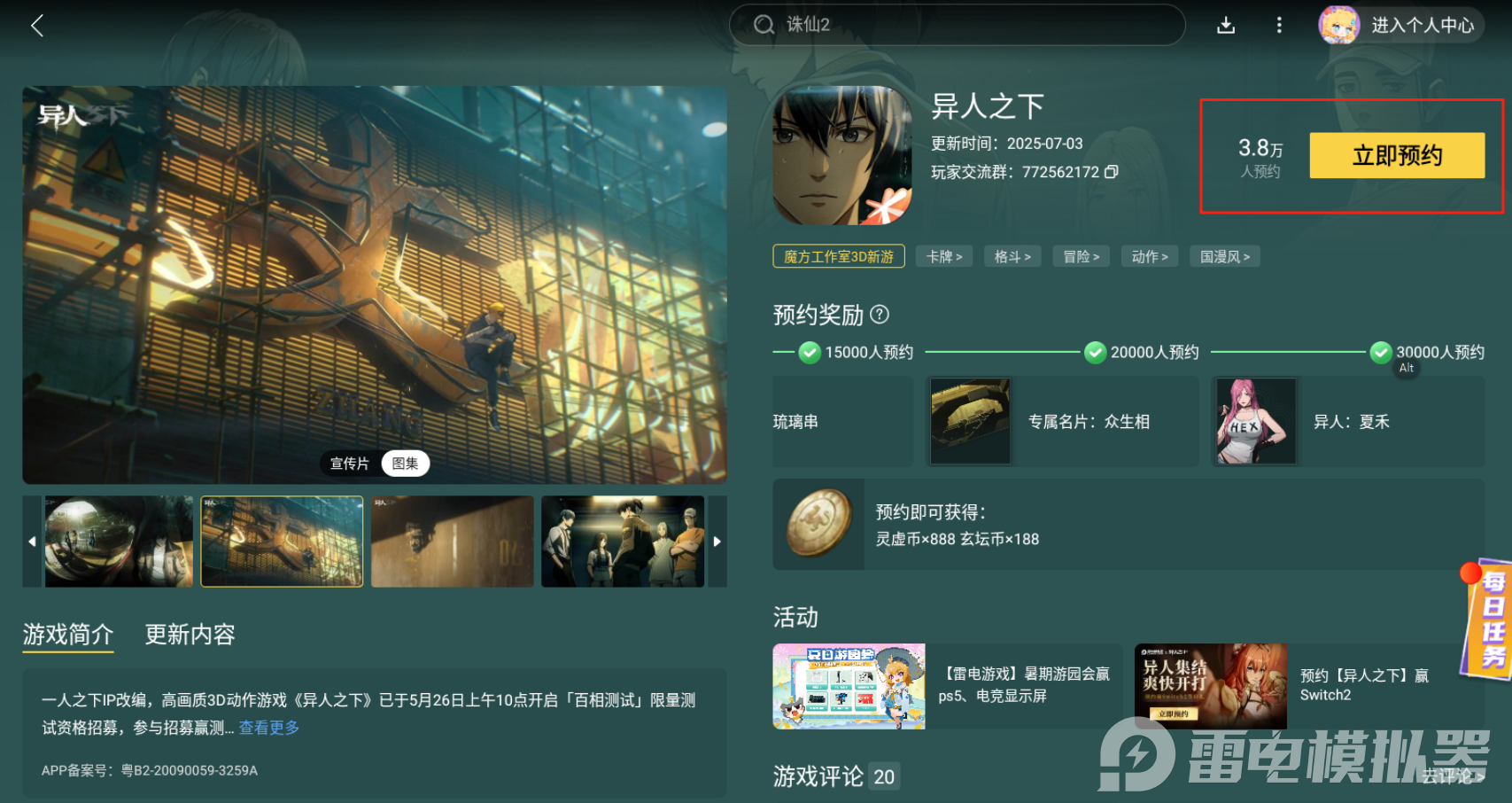The height and width of the screenshot is (803, 1512).
Task: Click the search magnifier icon
Action: pyautogui.click(x=764, y=25)
